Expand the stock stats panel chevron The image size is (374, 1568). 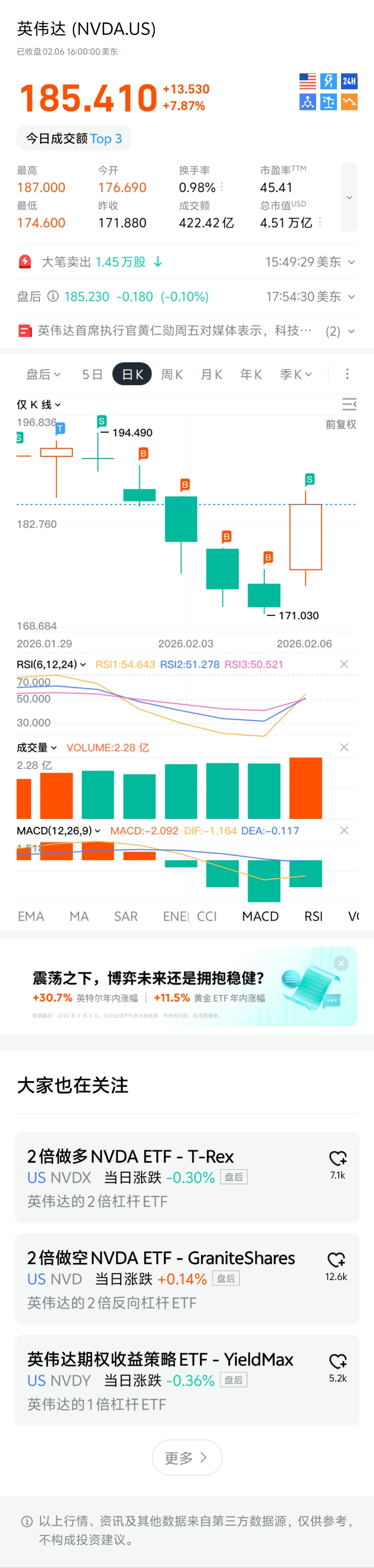(349, 197)
